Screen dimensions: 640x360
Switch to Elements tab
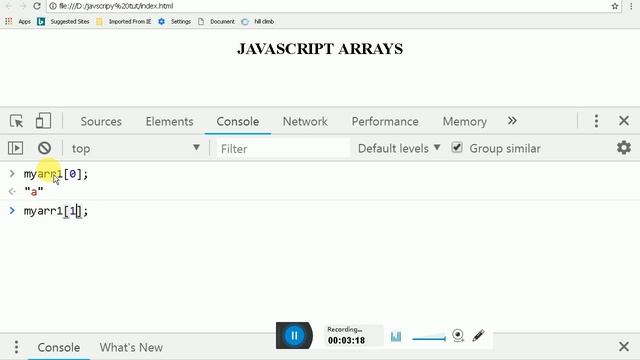click(169, 121)
